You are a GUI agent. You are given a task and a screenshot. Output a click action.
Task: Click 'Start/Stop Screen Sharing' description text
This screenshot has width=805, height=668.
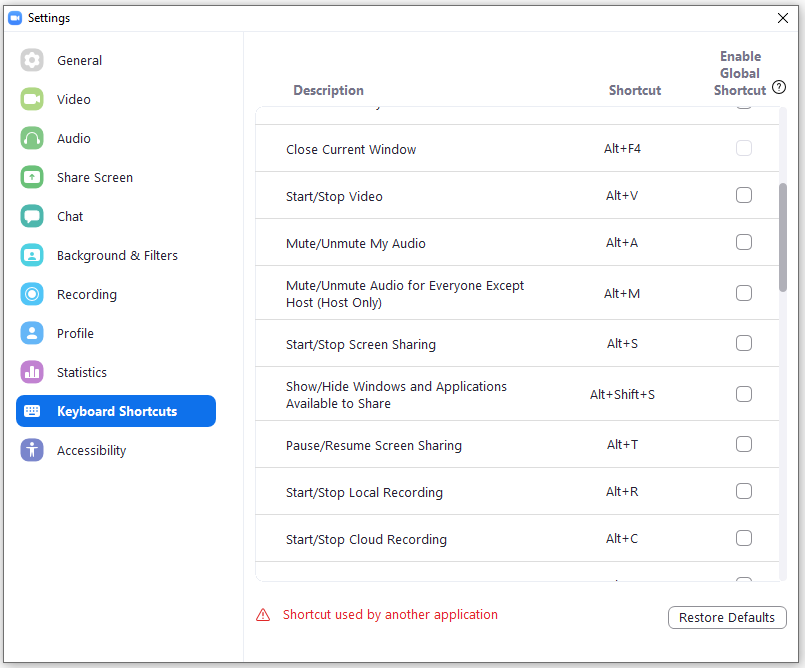pos(361,345)
